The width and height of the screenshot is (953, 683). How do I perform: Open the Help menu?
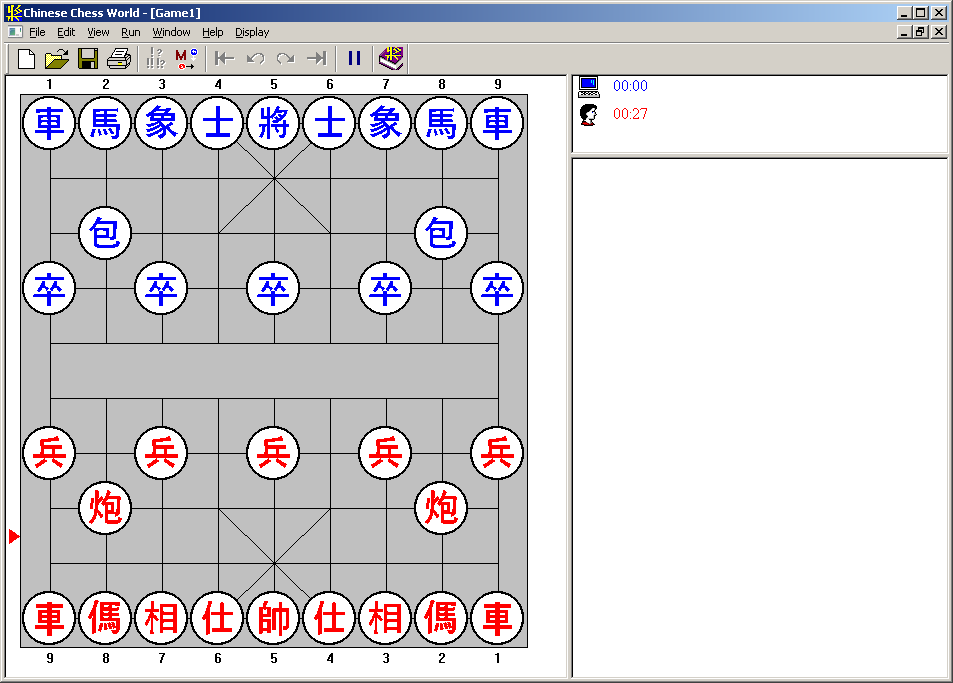click(x=213, y=32)
